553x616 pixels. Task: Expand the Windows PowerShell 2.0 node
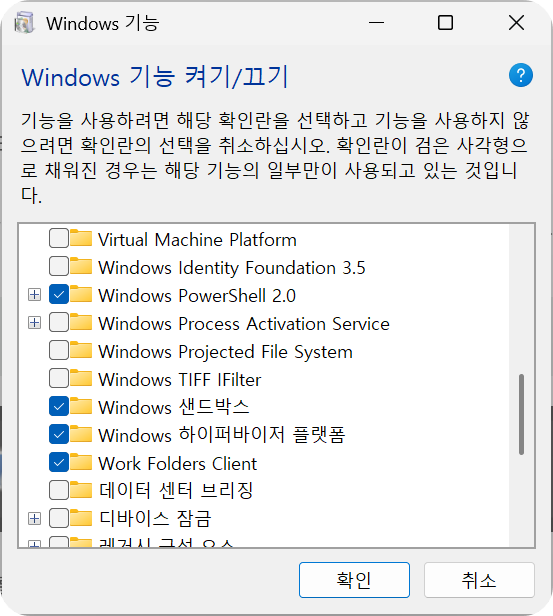click(35, 295)
